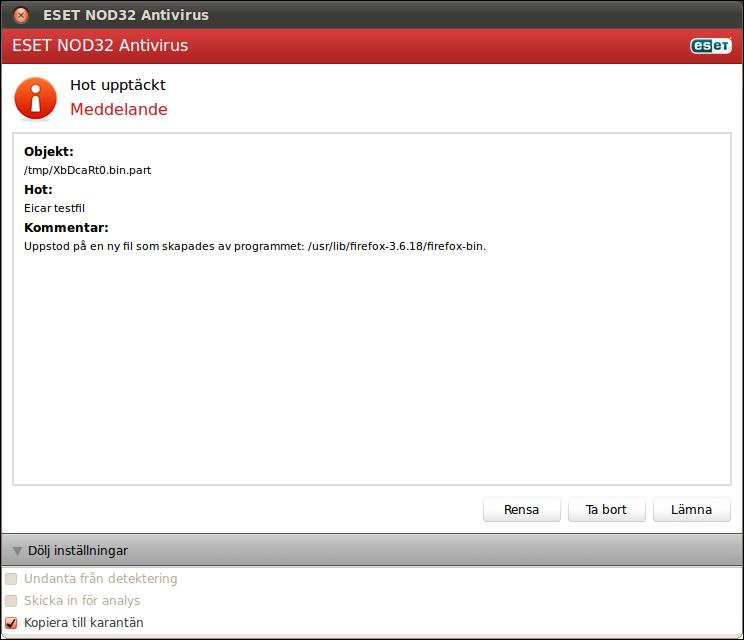Choose the Lämna button
The height and width of the screenshot is (640, 744).
coord(691,510)
